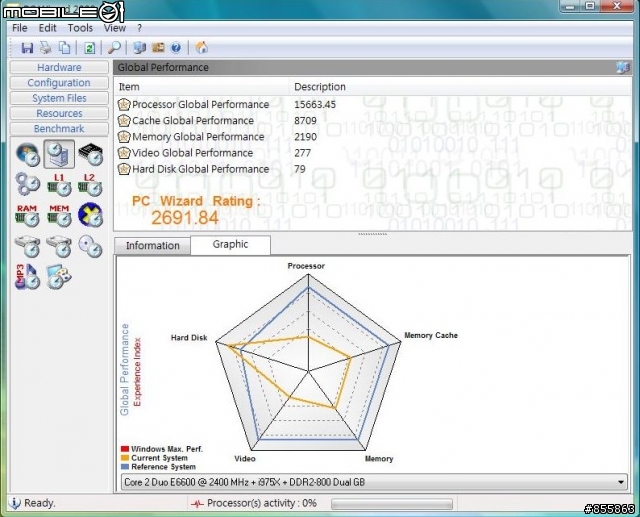Click the green Refresh toolbar icon

89,48
